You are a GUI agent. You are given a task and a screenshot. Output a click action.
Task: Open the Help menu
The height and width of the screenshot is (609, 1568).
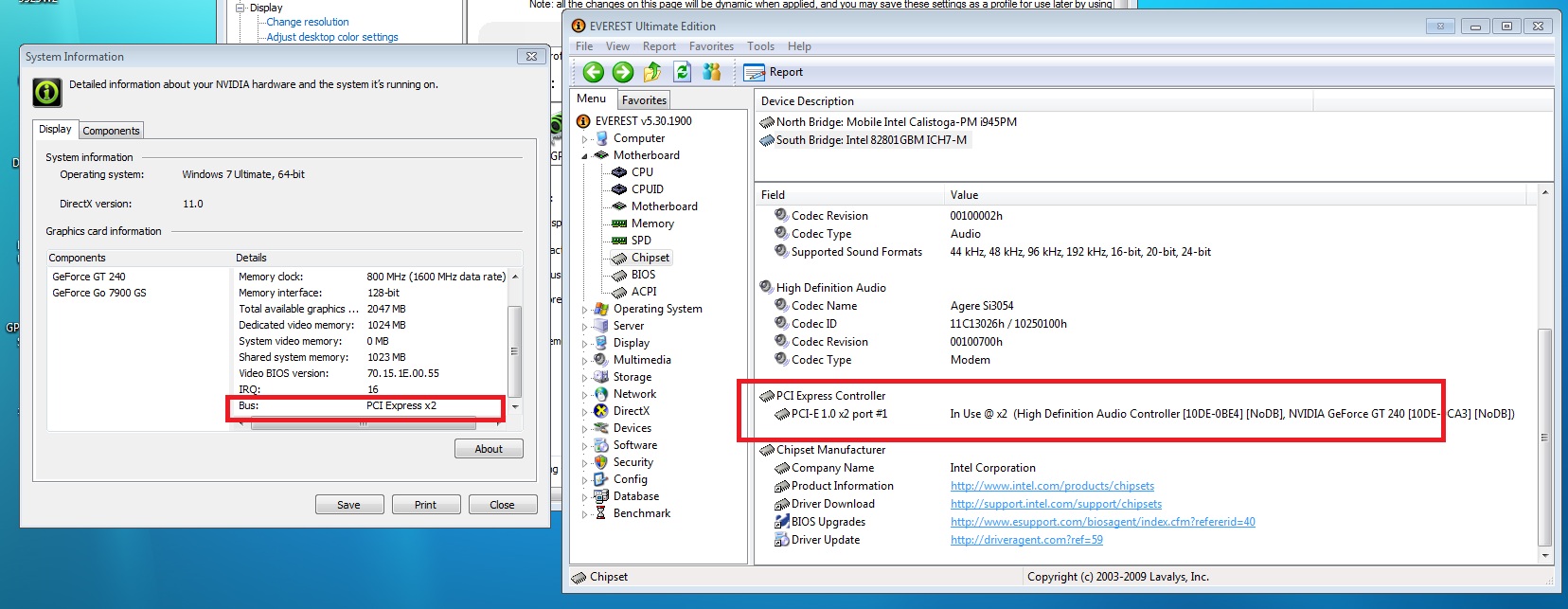tap(799, 46)
